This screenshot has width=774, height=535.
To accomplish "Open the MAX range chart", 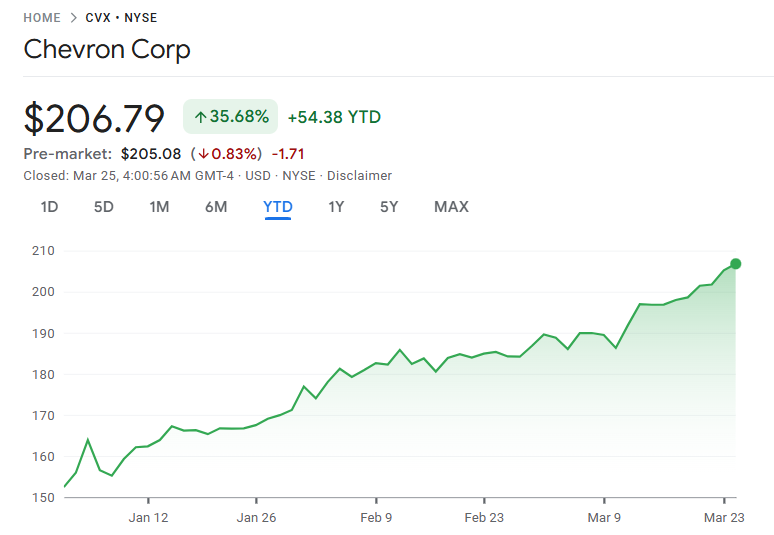I will click(451, 207).
